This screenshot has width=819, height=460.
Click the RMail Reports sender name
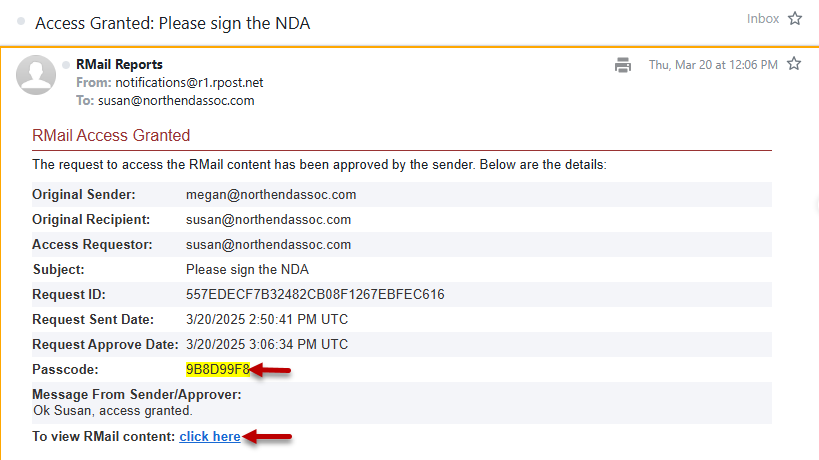click(119, 65)
